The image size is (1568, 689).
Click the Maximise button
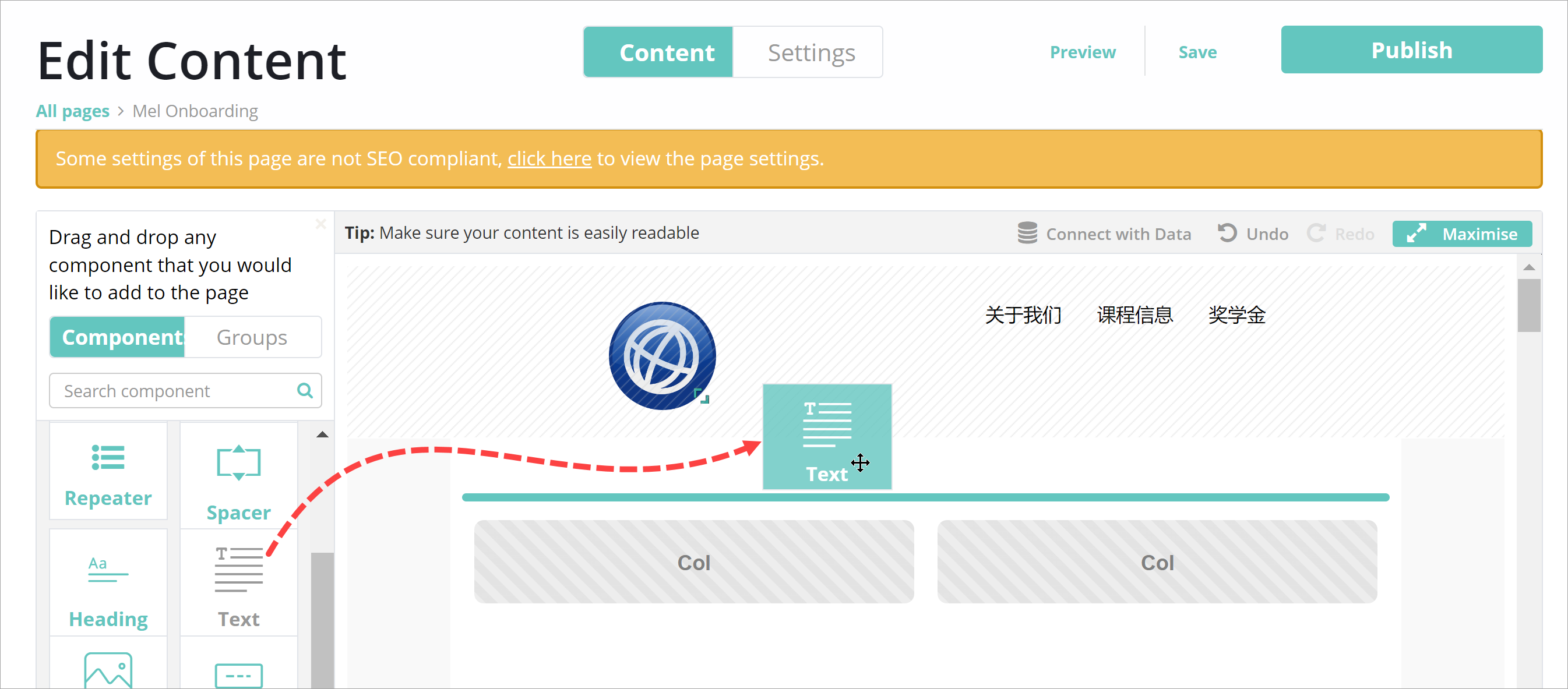point(1461,234)
